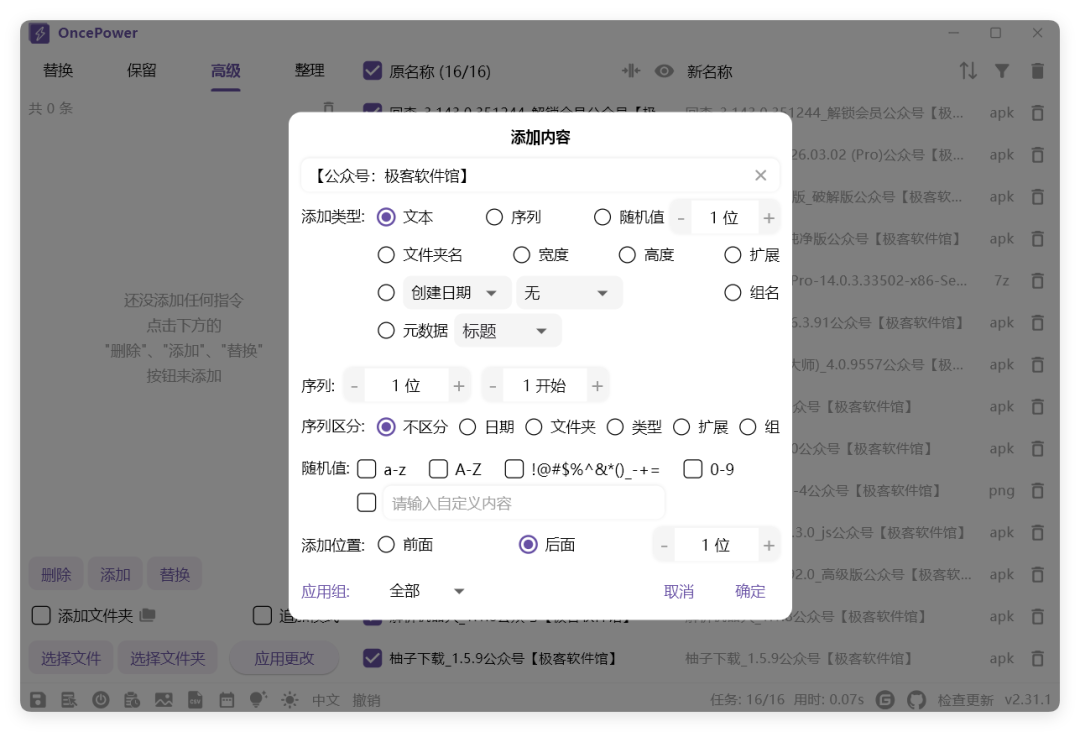
Task: Open the calendar icon in status bar
Action: [227, 700]
